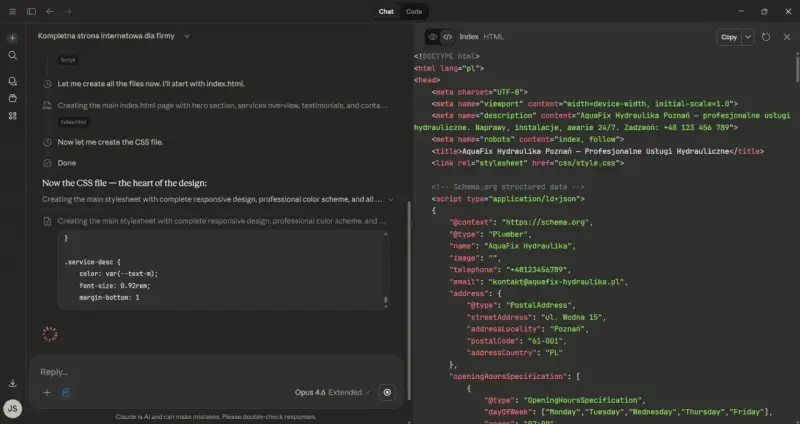The height and width of the screenshot is (424, 800).
Task: Toggle the sidebar panel icon
Action: click(x=31, y=11)
